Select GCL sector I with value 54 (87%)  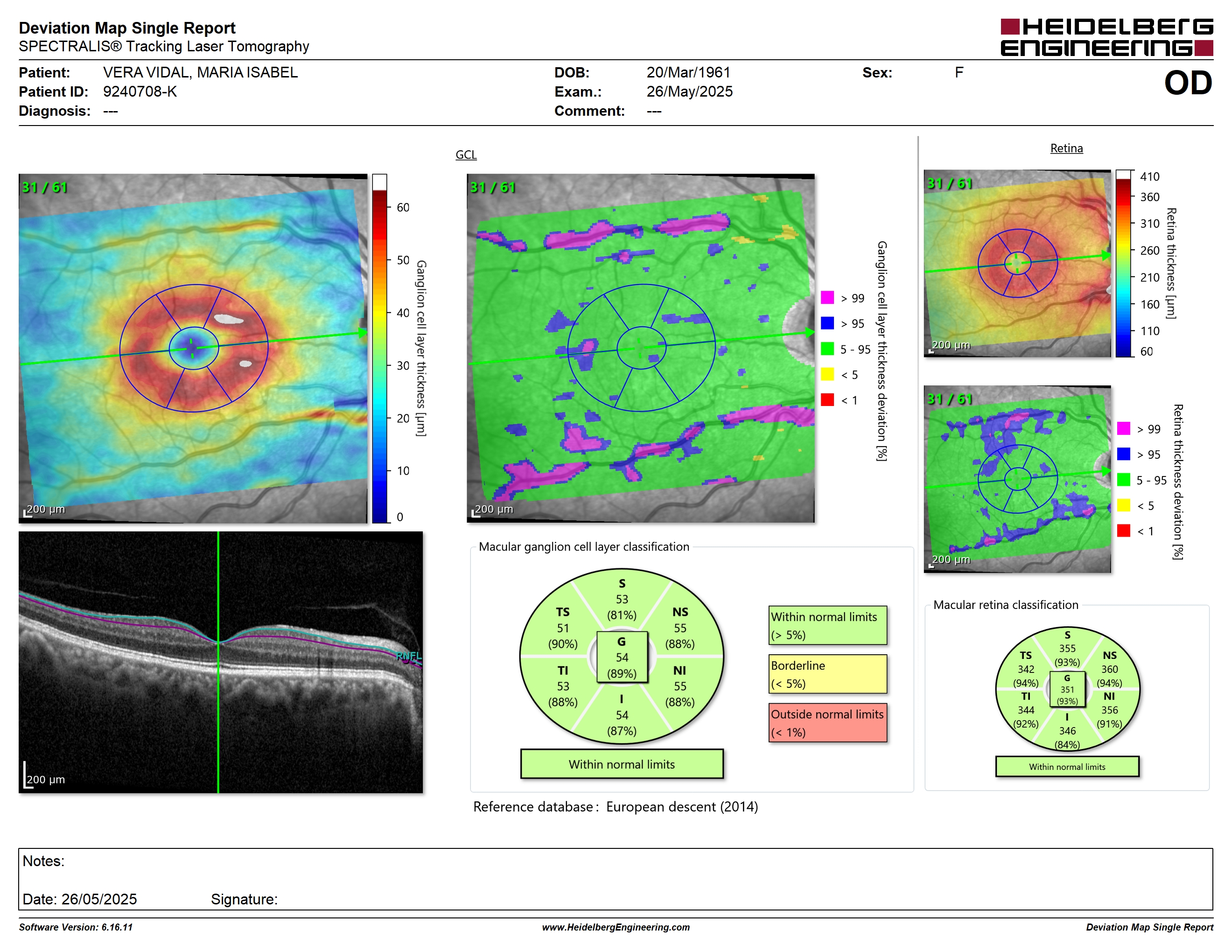(x=622, y=715)
